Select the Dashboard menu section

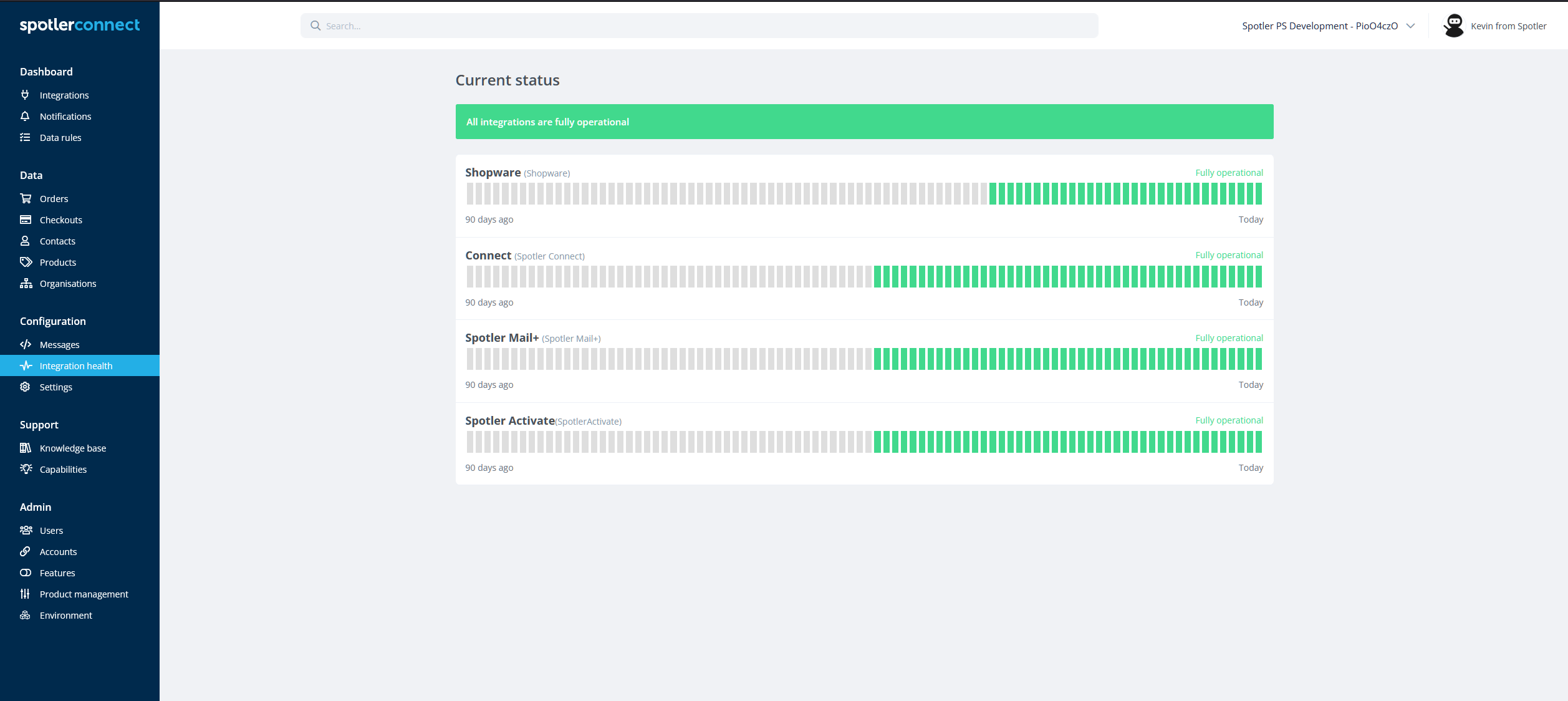(x=46, y=72)
